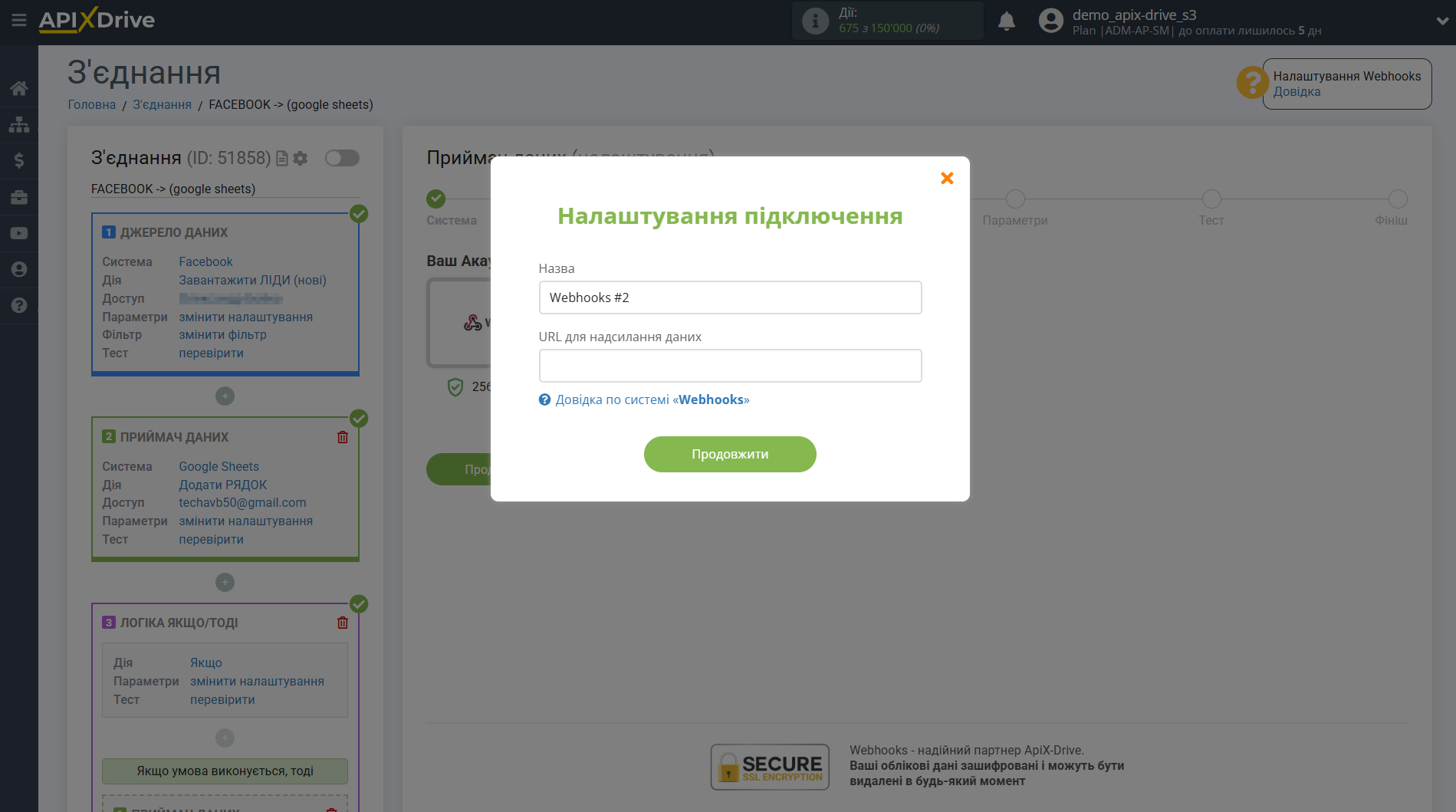Click the actions usage counter

(889, 21)
